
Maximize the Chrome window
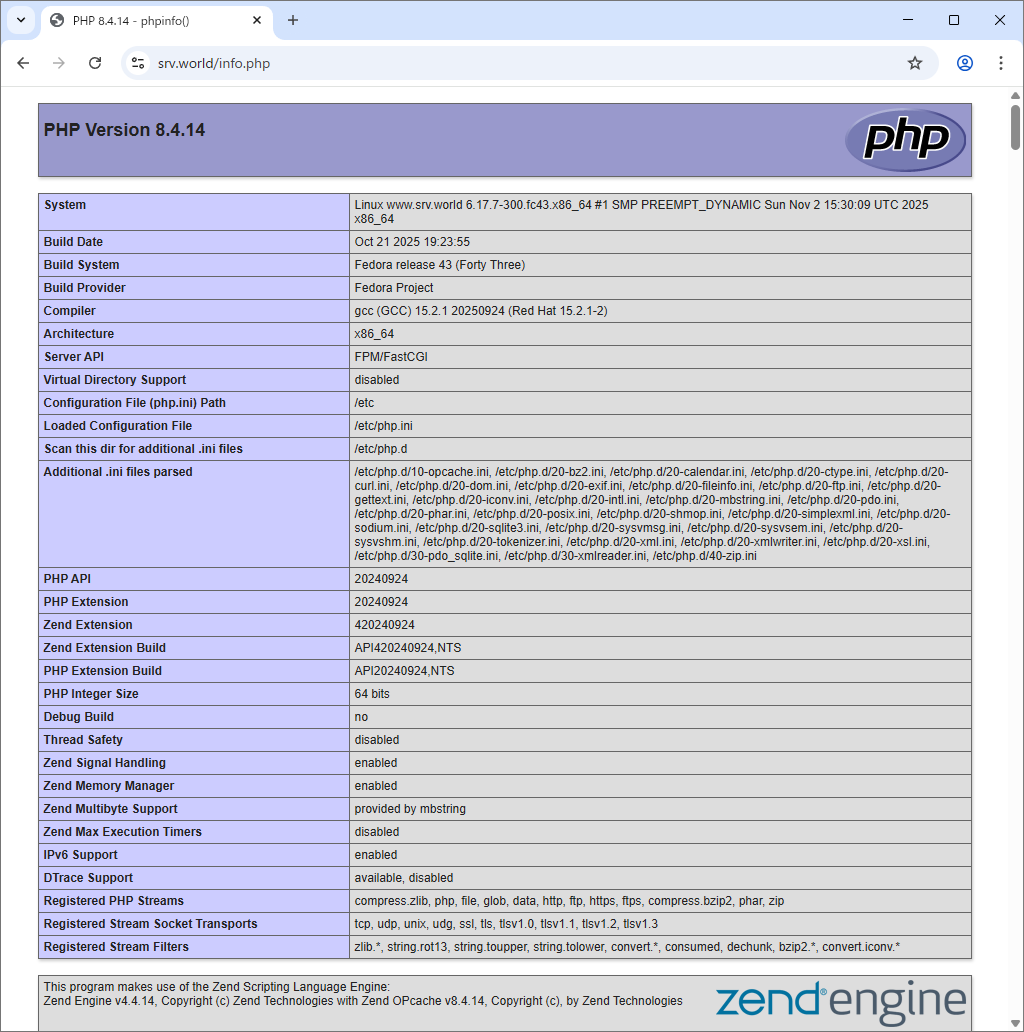tap(954, 20)
